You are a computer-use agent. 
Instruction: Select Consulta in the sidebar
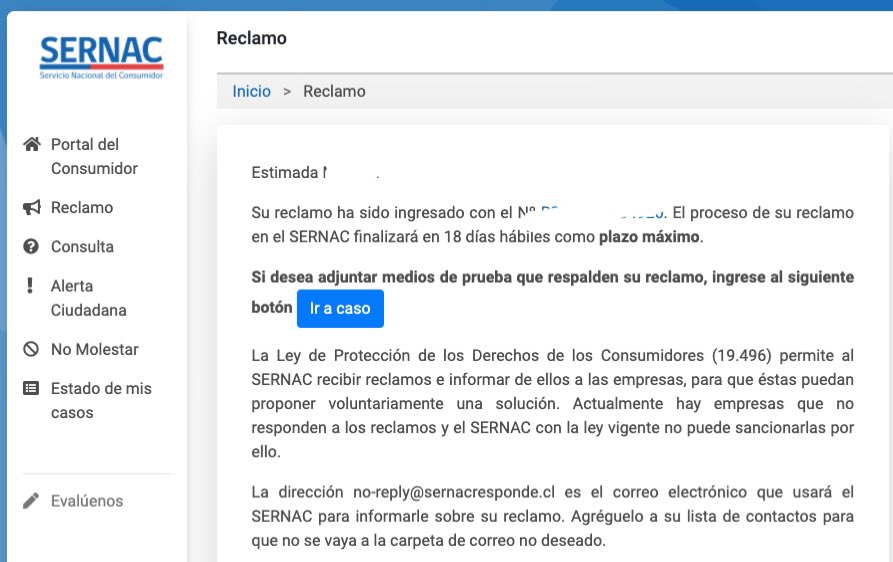pos(83,247)
